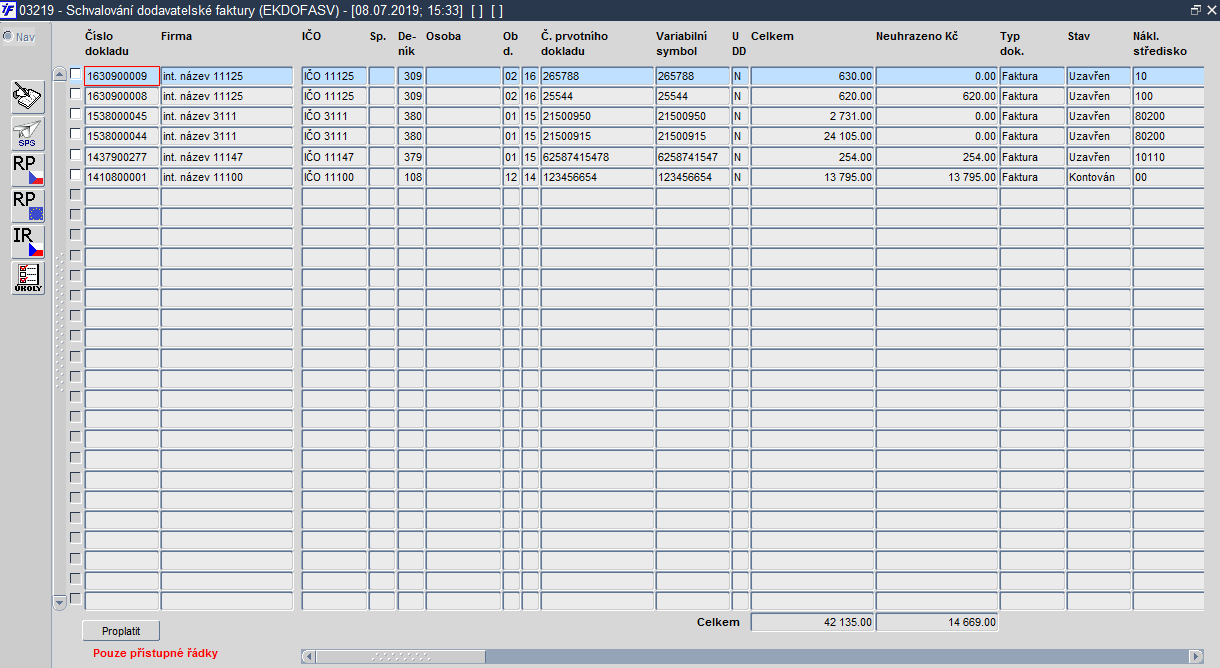Check the box for document 1630900009
Image resolution: width=1220 pixels, height=668 pixels.
(x=75, y=75)
